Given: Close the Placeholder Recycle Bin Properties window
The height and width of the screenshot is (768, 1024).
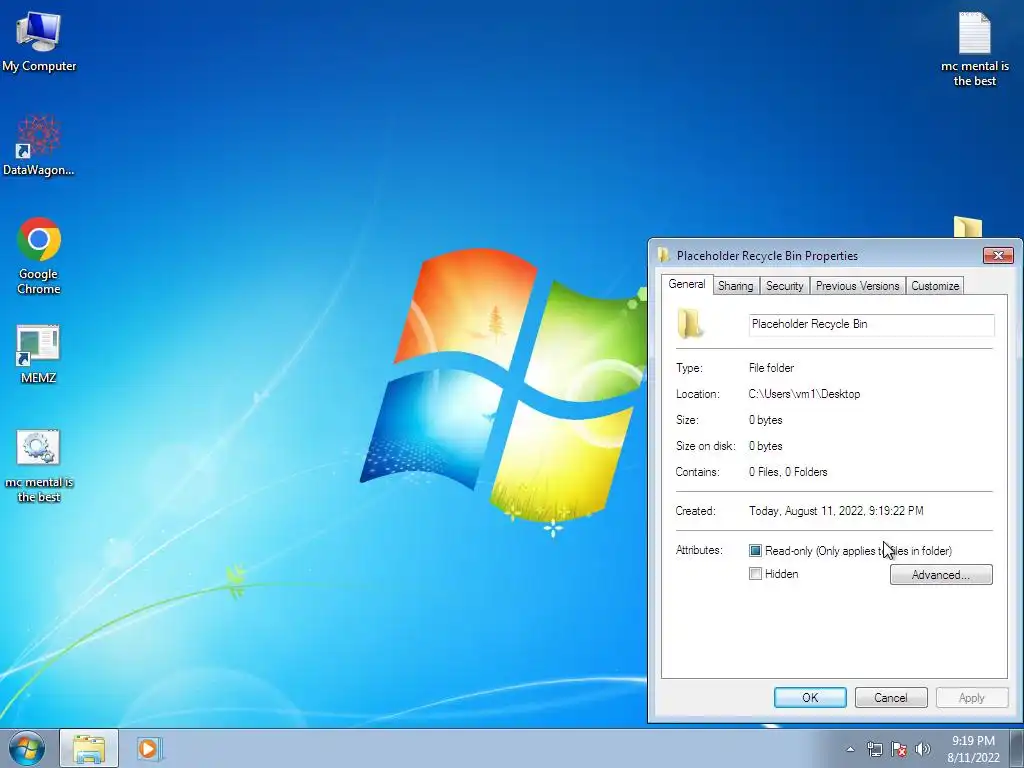Looking at the screenshot, I should [998, 255].
